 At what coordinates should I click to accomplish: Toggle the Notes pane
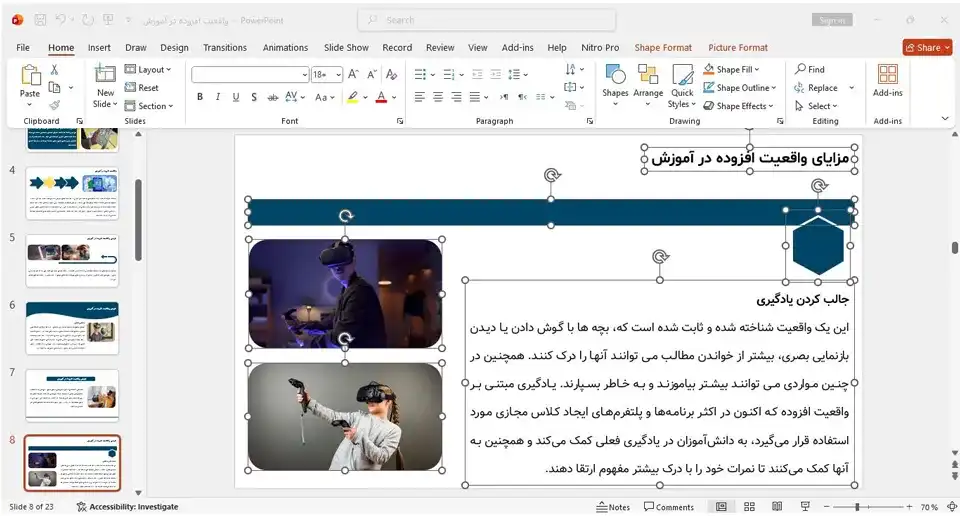click(x=613, y=507)
